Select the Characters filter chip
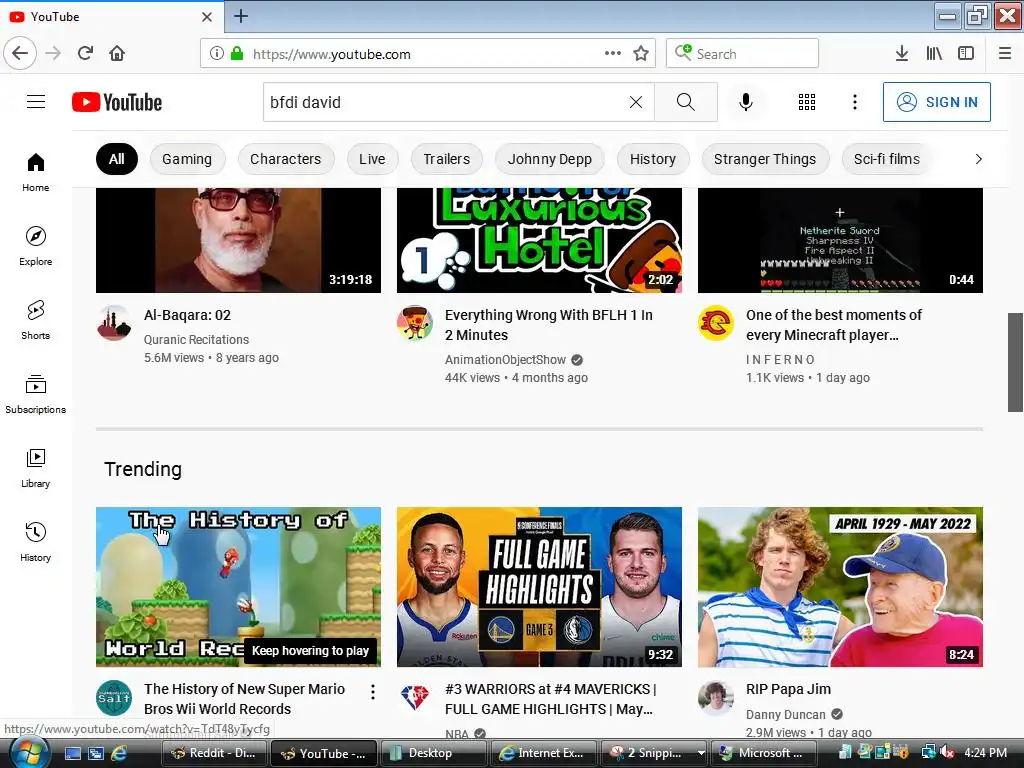1024x768 pixels. [285, 159]
